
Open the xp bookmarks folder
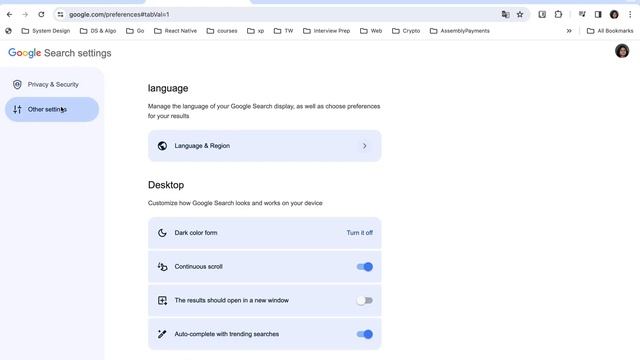[256, 31]
